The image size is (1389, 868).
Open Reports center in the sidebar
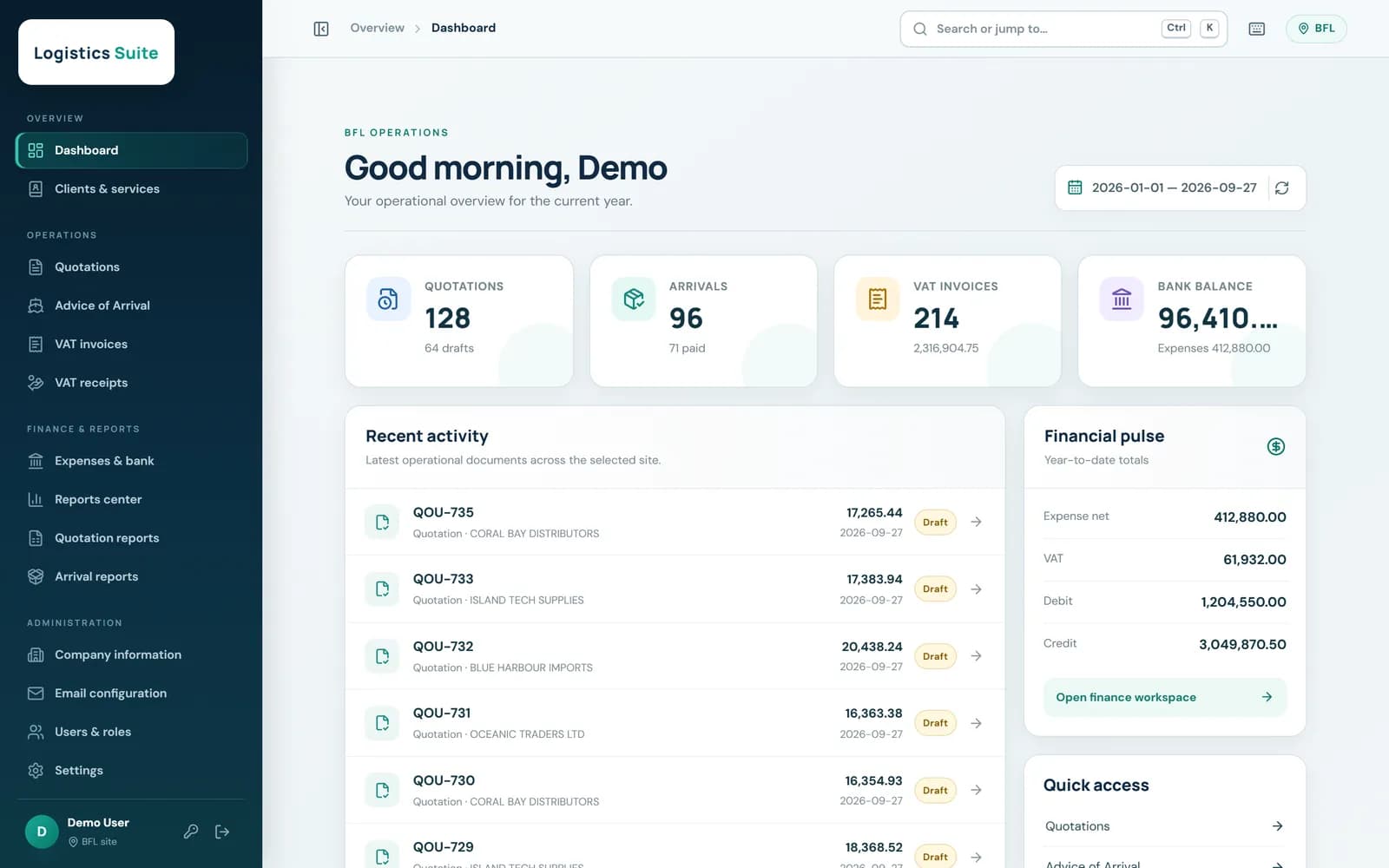point(131,499)
